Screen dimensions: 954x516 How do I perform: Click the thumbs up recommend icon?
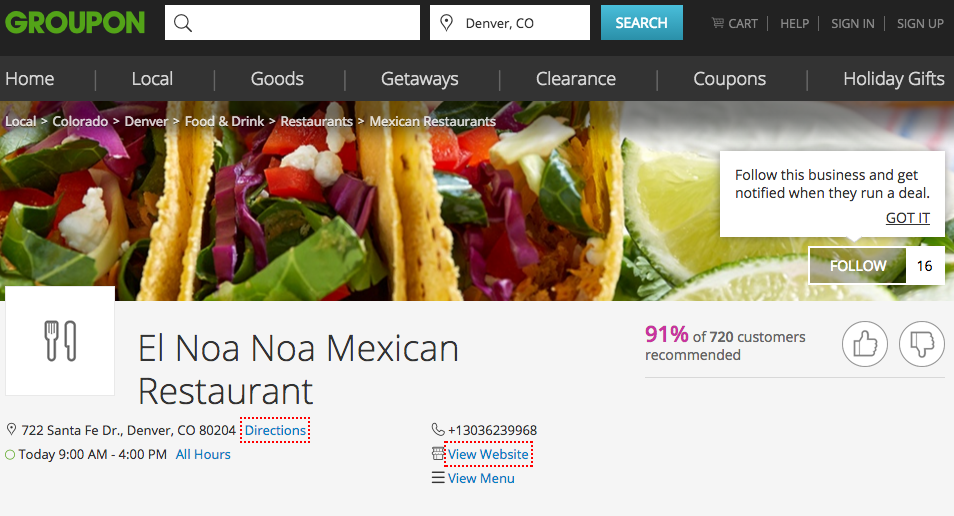[x=865, y=344]
